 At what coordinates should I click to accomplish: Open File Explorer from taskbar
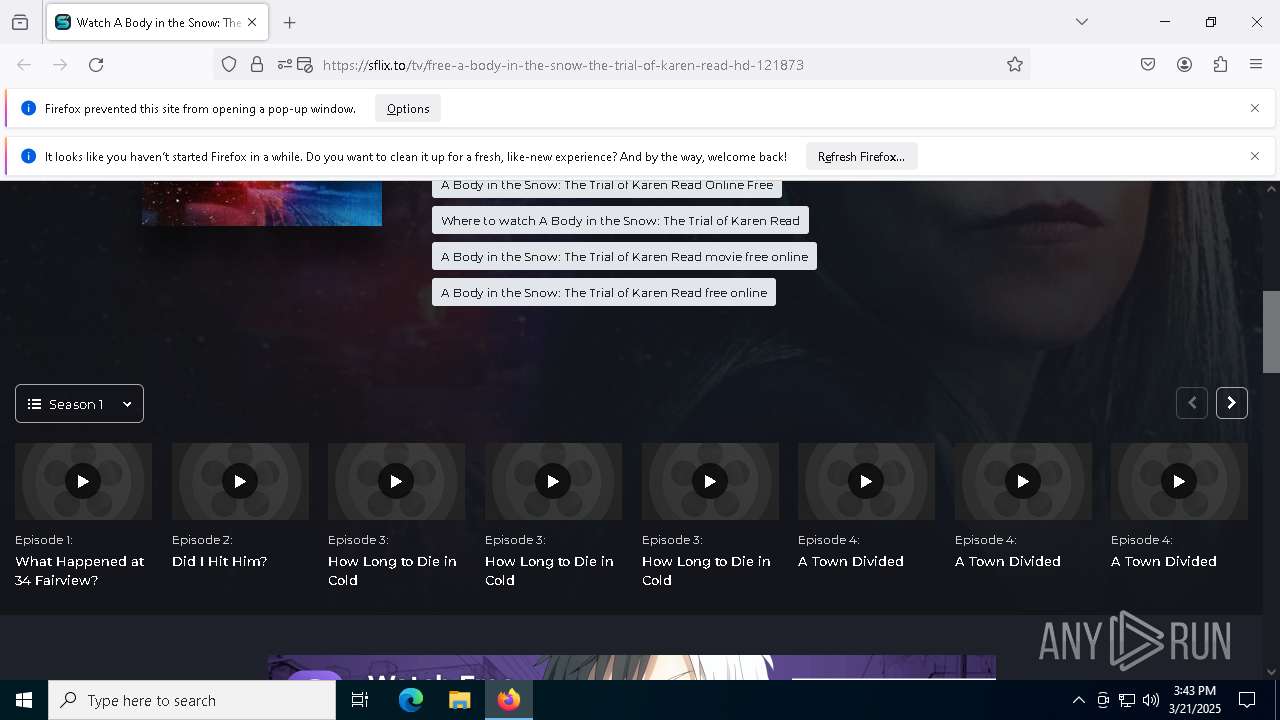pyautogui.click(x=460, y=700)
